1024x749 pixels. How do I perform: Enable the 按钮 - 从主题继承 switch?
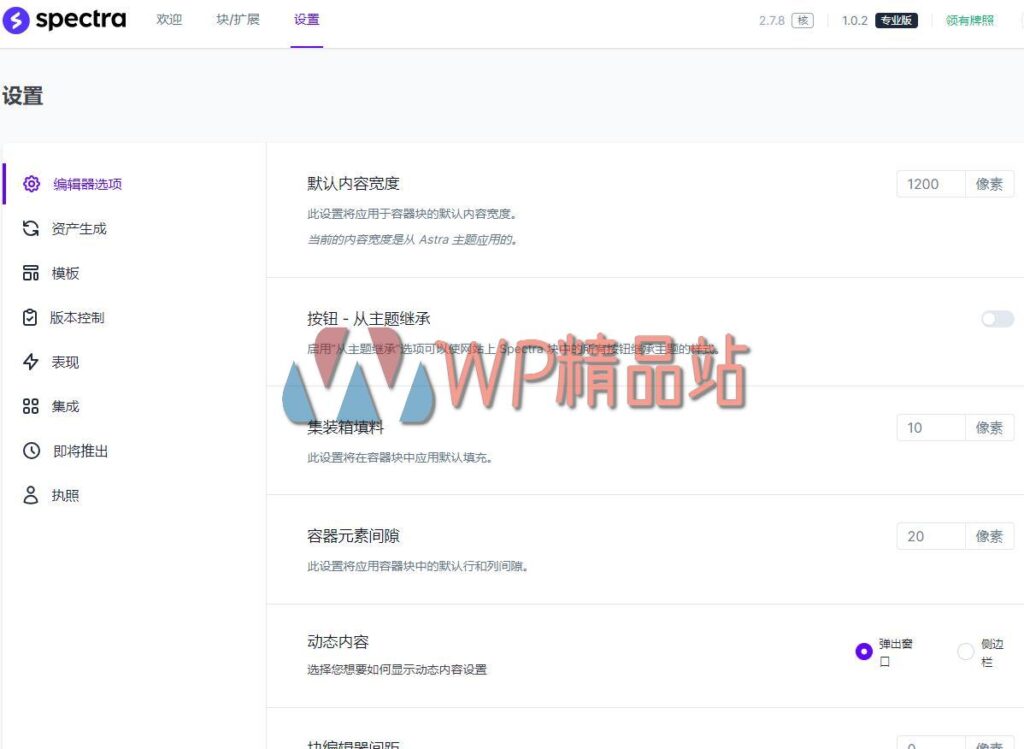(x=996, y=317)
